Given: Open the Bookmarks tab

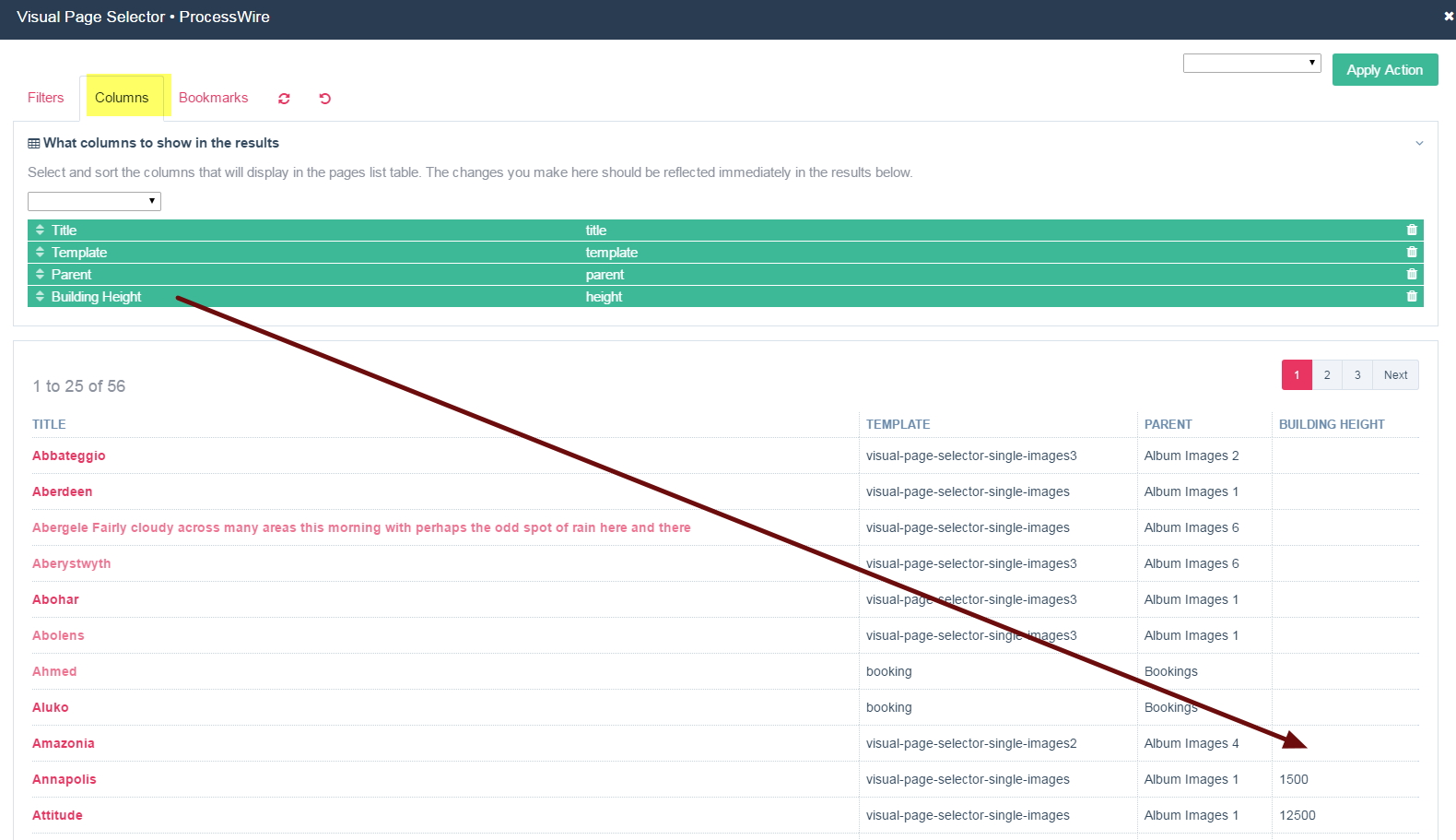Looking at the screenshot, I should point(213,98).
